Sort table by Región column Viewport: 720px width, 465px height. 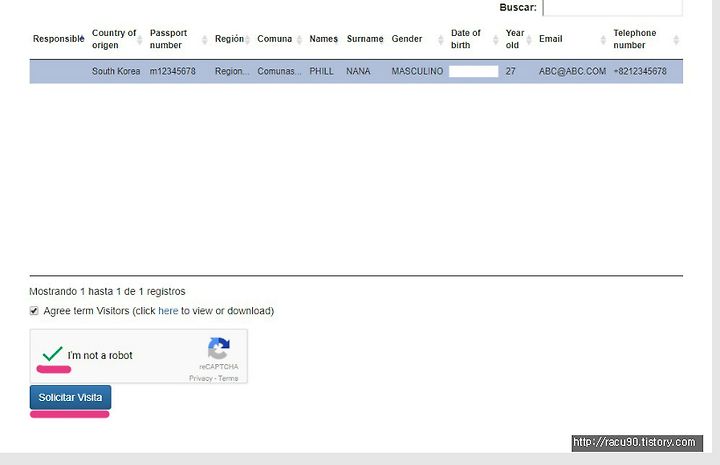tap(232, 39)
